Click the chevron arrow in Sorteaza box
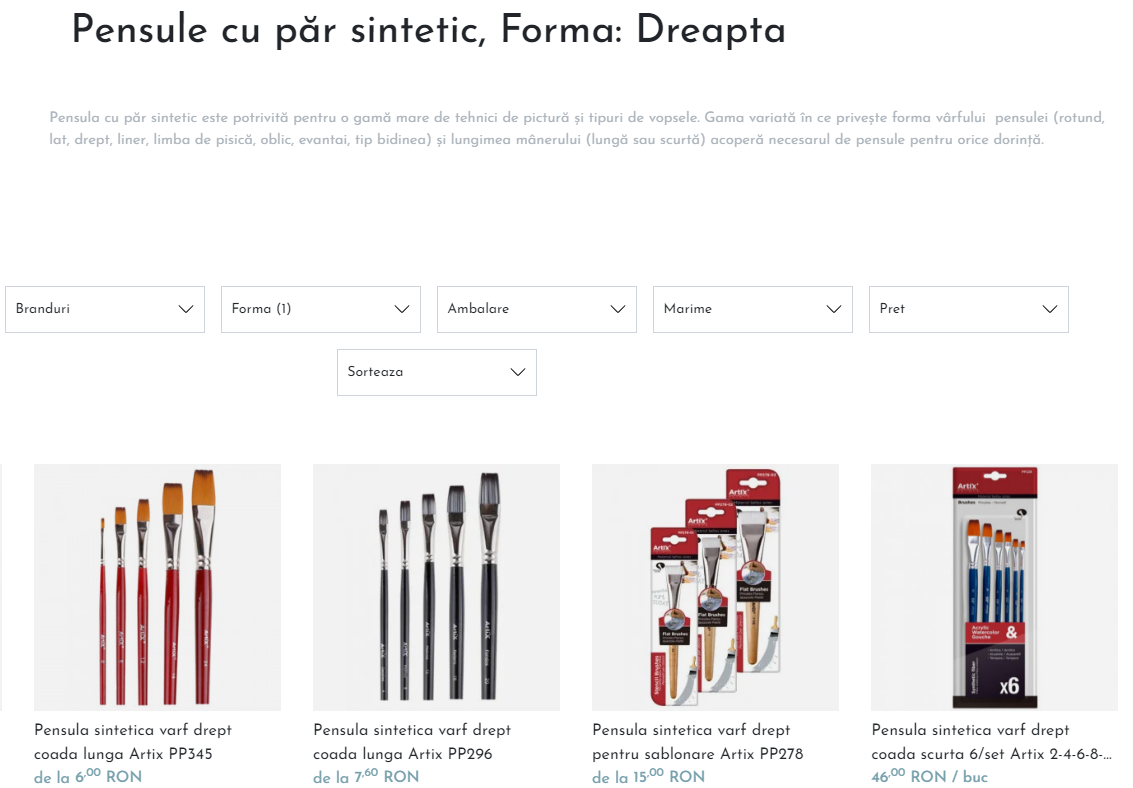This screenshot has width=1133, height=788. click(x=518, y=372)
